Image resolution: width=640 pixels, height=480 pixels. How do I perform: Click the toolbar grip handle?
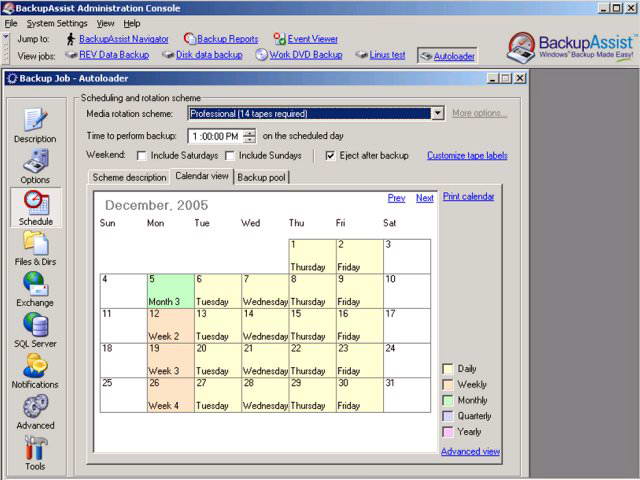click(x=6, y=48)
